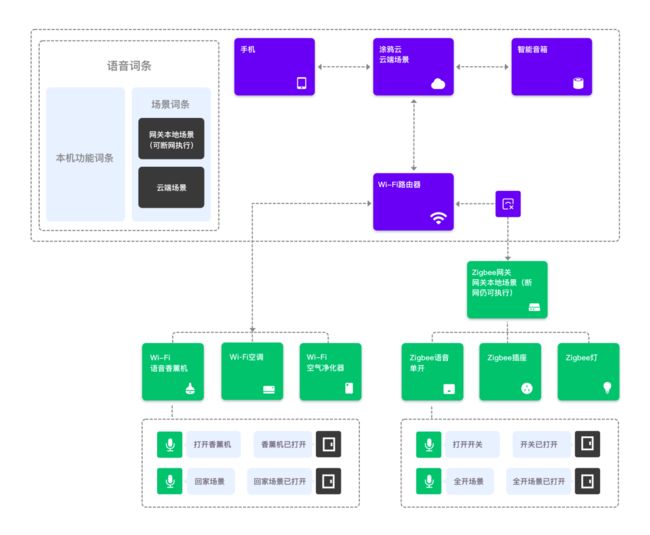Click the dark 云端场景 block under 场景词条

[x=171, y=187]
